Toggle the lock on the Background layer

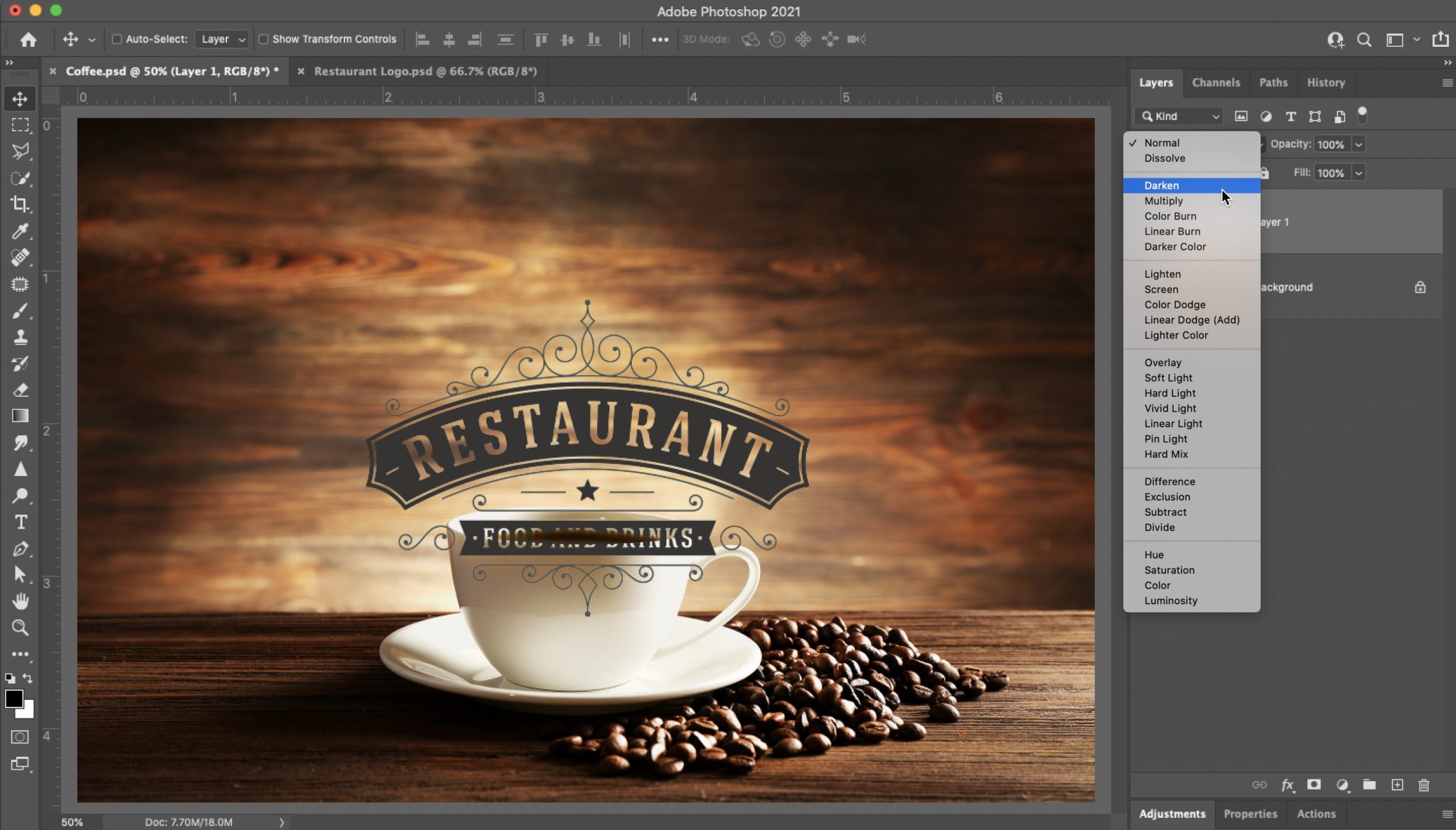(1420, 287)
